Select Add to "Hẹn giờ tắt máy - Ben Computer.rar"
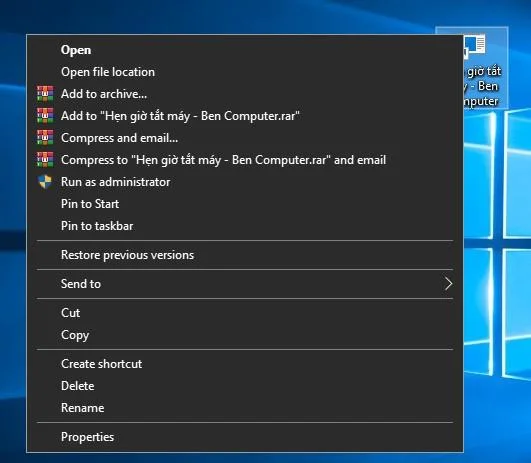Viewport: 531px width, 463px height. [x=245, y=116]
